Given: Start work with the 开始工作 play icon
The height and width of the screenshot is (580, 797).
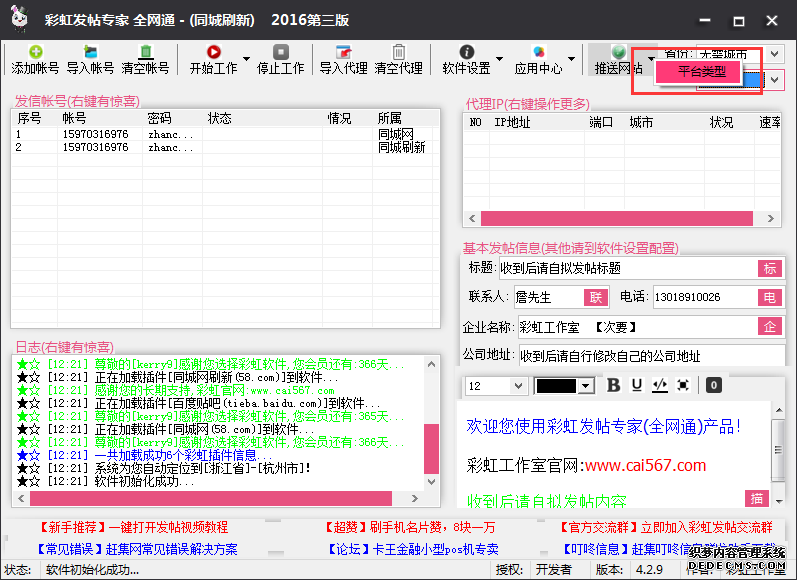Looking at the screenshot, I should tap(213, 52).
